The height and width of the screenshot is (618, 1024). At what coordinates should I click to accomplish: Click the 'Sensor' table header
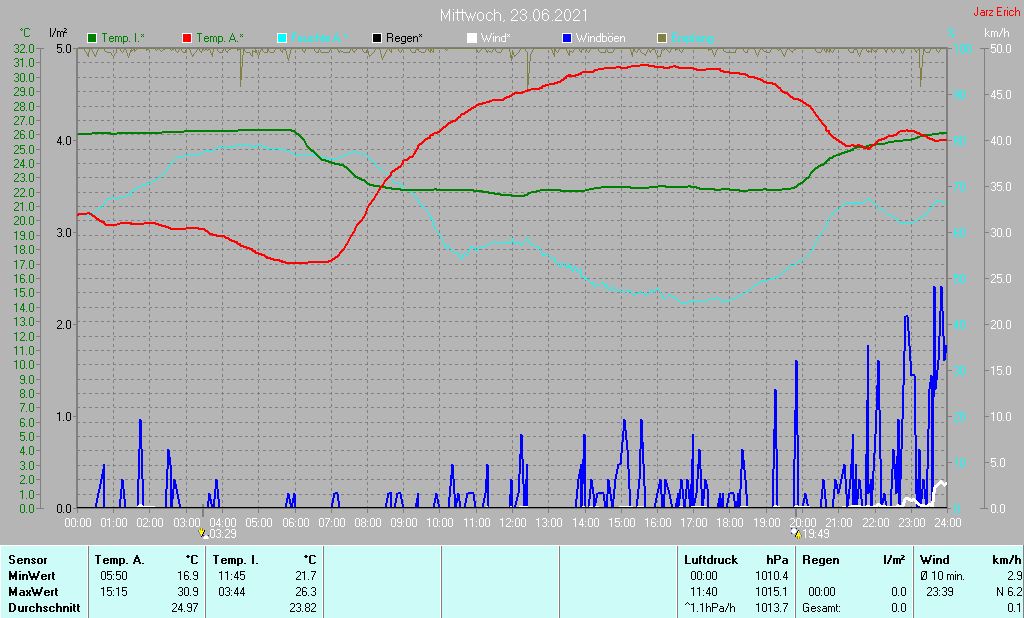tap(27, 560)
